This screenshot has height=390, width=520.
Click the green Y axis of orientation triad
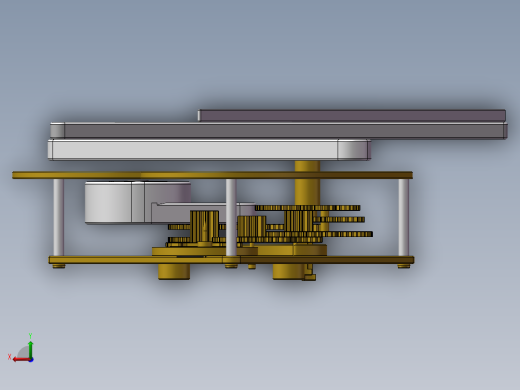click(x=30, y=350)
